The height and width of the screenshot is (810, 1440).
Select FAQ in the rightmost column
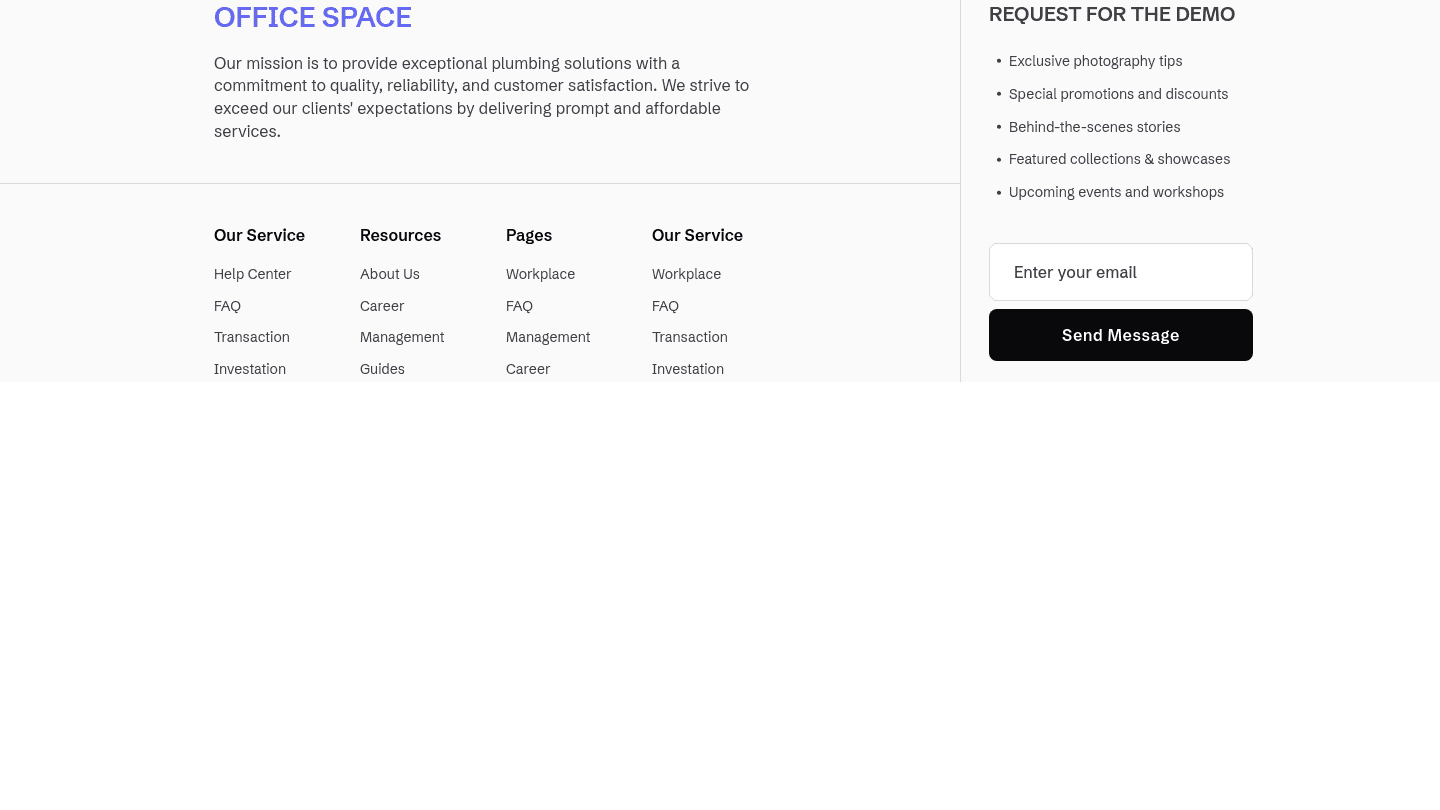tap(665, 305)
